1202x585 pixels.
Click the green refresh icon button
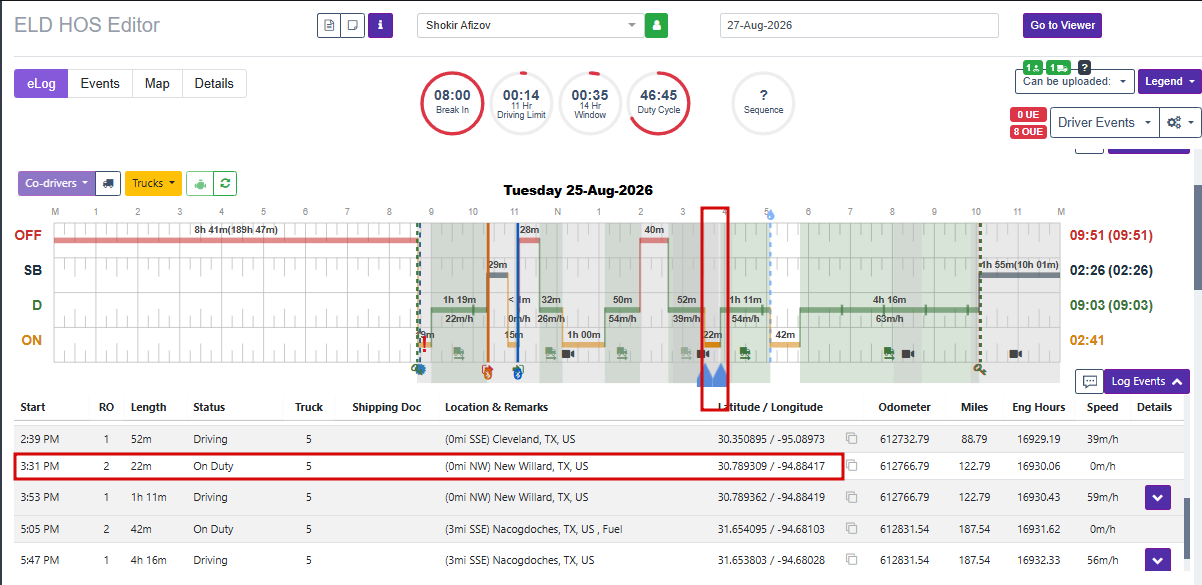pyautogui.click(x=225, y=183)
